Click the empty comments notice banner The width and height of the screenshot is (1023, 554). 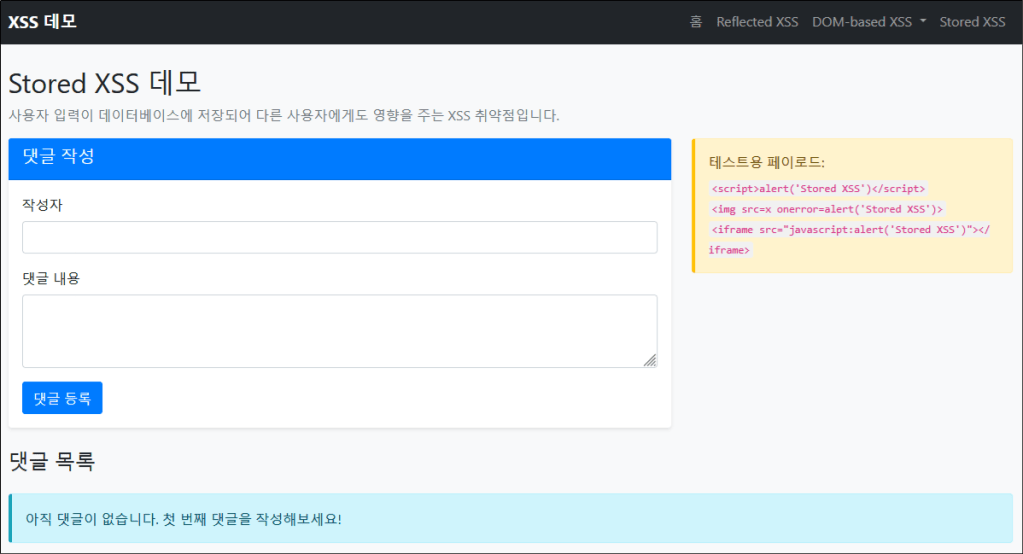click(x=510, y=519)
